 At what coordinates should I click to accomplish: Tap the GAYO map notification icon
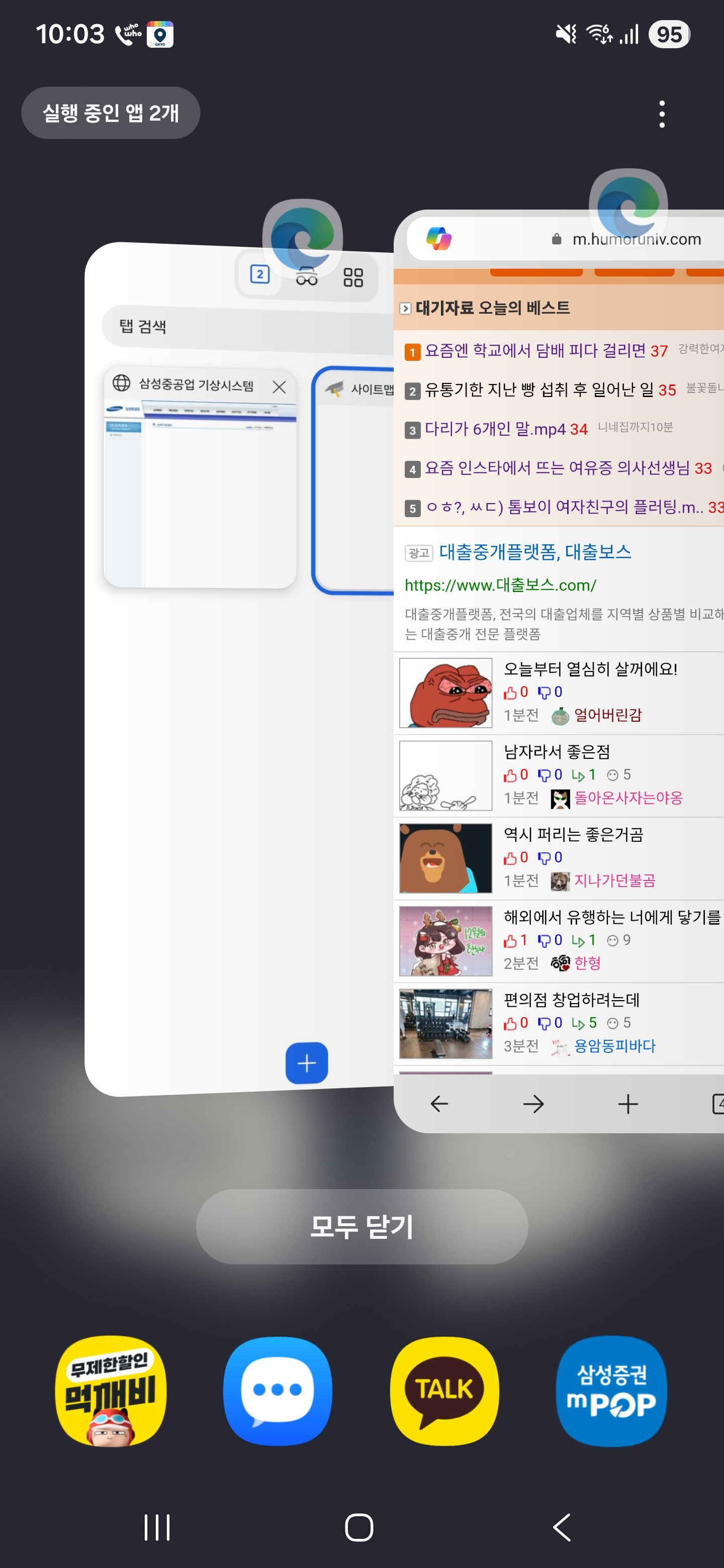click(x=160, y=34)
